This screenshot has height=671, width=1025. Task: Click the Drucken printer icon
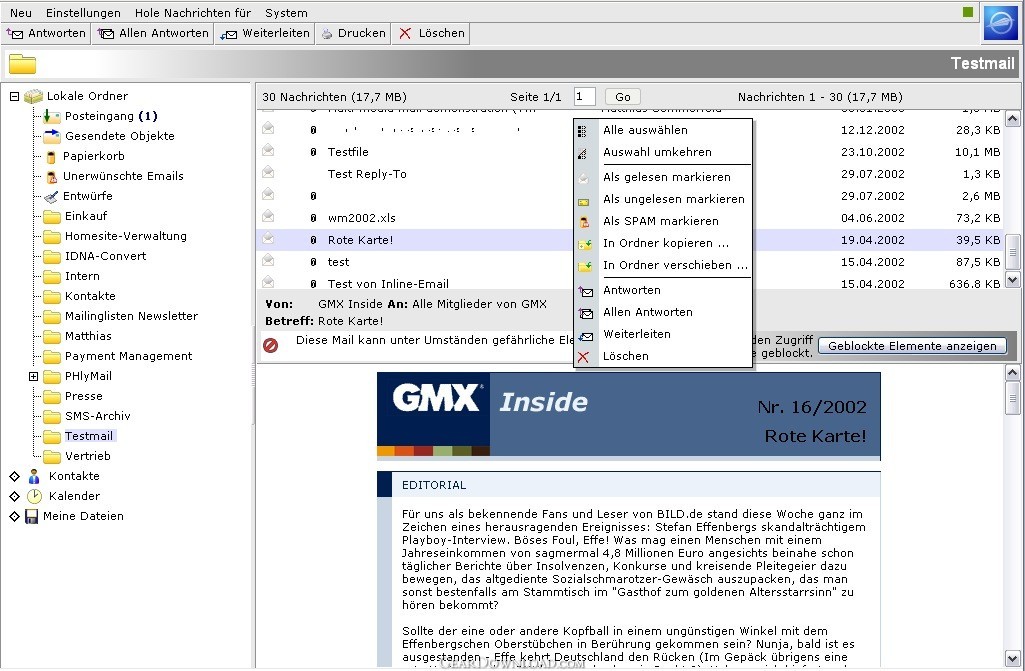click(x=327, y=33)
